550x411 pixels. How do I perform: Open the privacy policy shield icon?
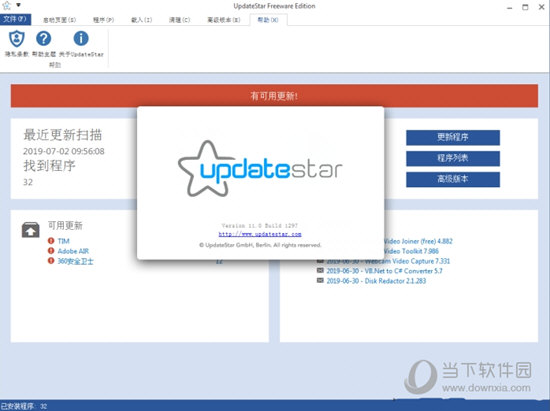pyautogui.click(x=16, y=39)
